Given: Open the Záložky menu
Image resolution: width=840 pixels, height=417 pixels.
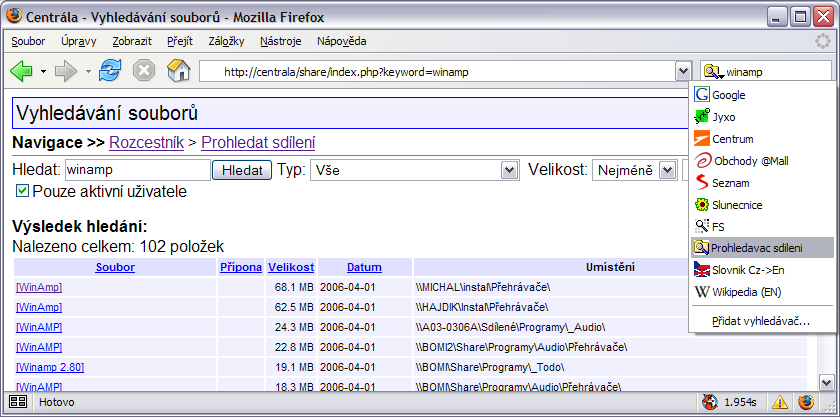Looking at the screenshot, I should 226,41.
